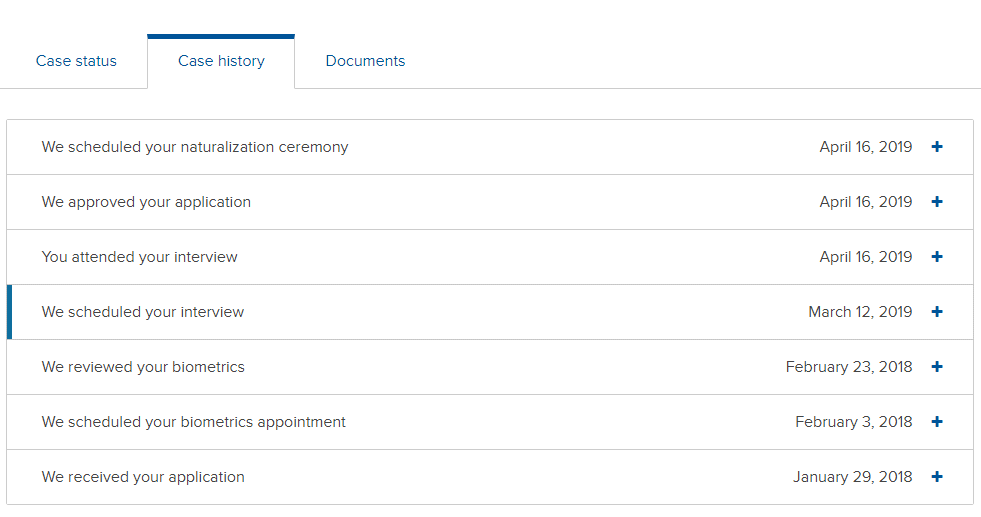Viewport: 981px width, 517px height.
Task: Expand plus icon for reviewed biometrics entry
Action: click(937, 367)
